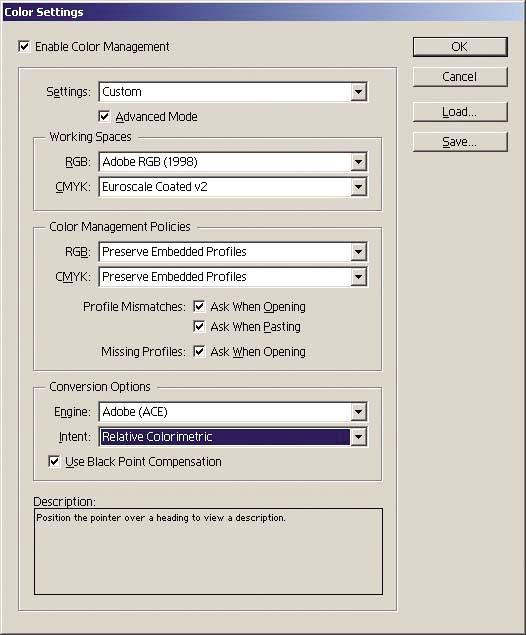This screenshot has width=526, height=635.
Task: Select the Relative Colorimetric intent field
Action: (x=225, y=437)
